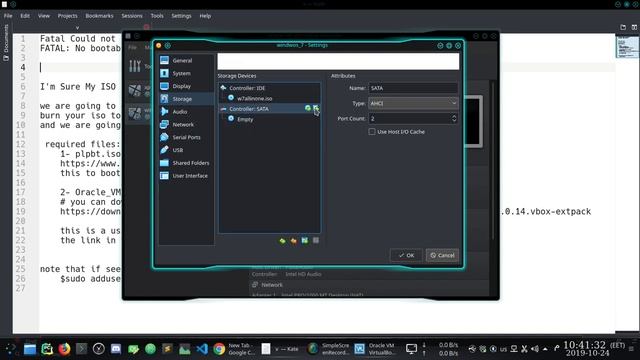
Task: Open the Help menu in Kate
Action: click(205, 16)
